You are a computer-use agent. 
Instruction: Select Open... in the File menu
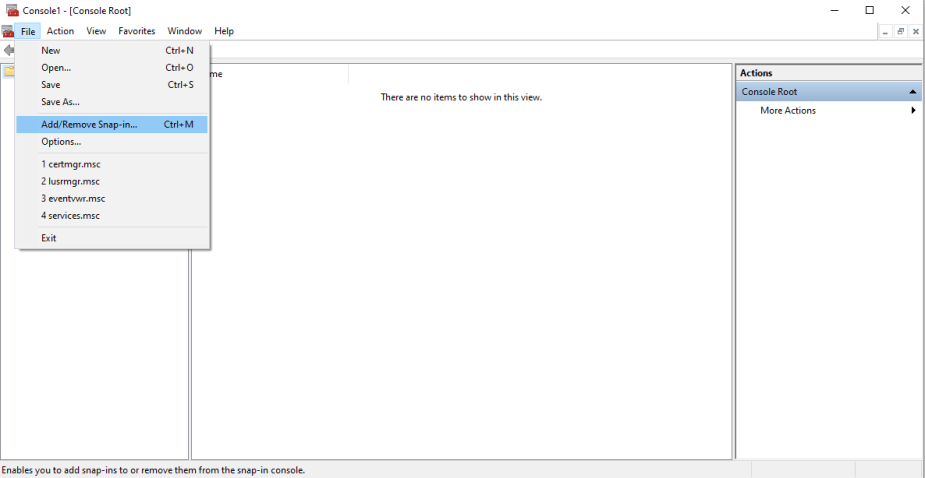tap(112, 68)
